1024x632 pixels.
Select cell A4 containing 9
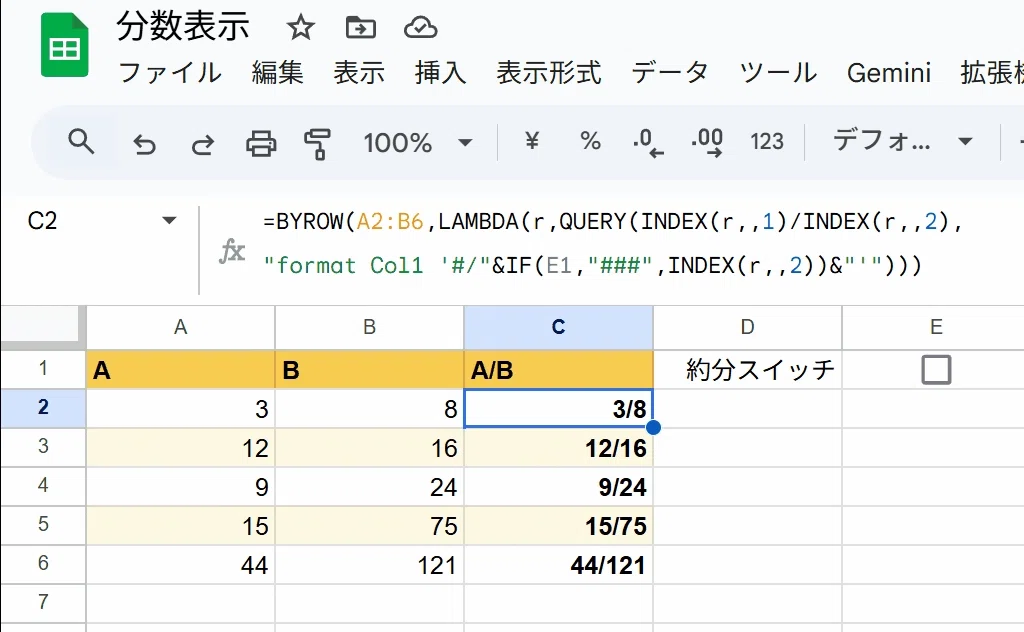[180, 486]
